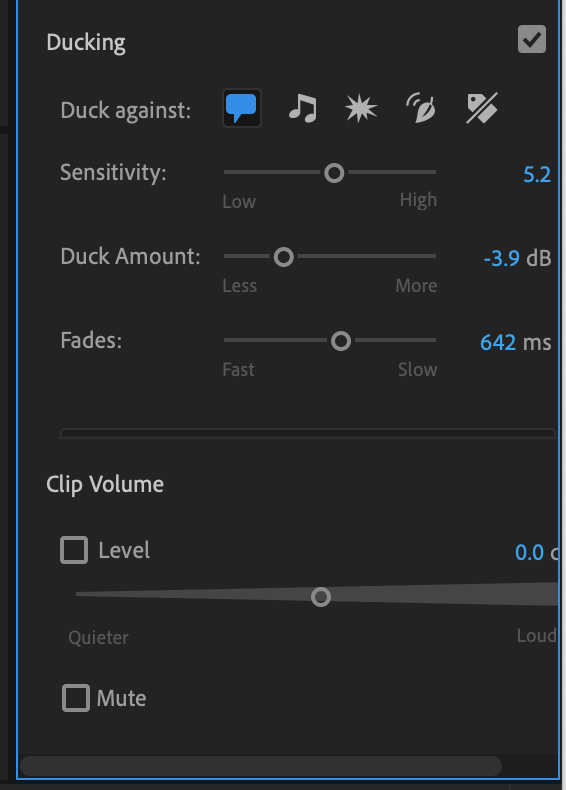Disable the Ducking checkbox
This screenshot has height=790, width=566.
(532, 39)
